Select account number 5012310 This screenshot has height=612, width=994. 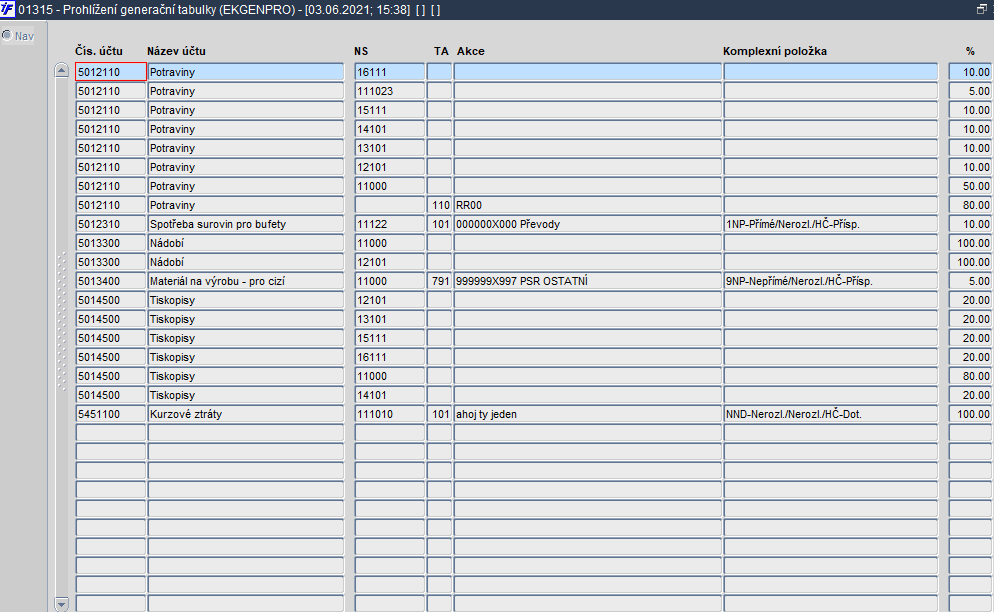click(111, 224)
